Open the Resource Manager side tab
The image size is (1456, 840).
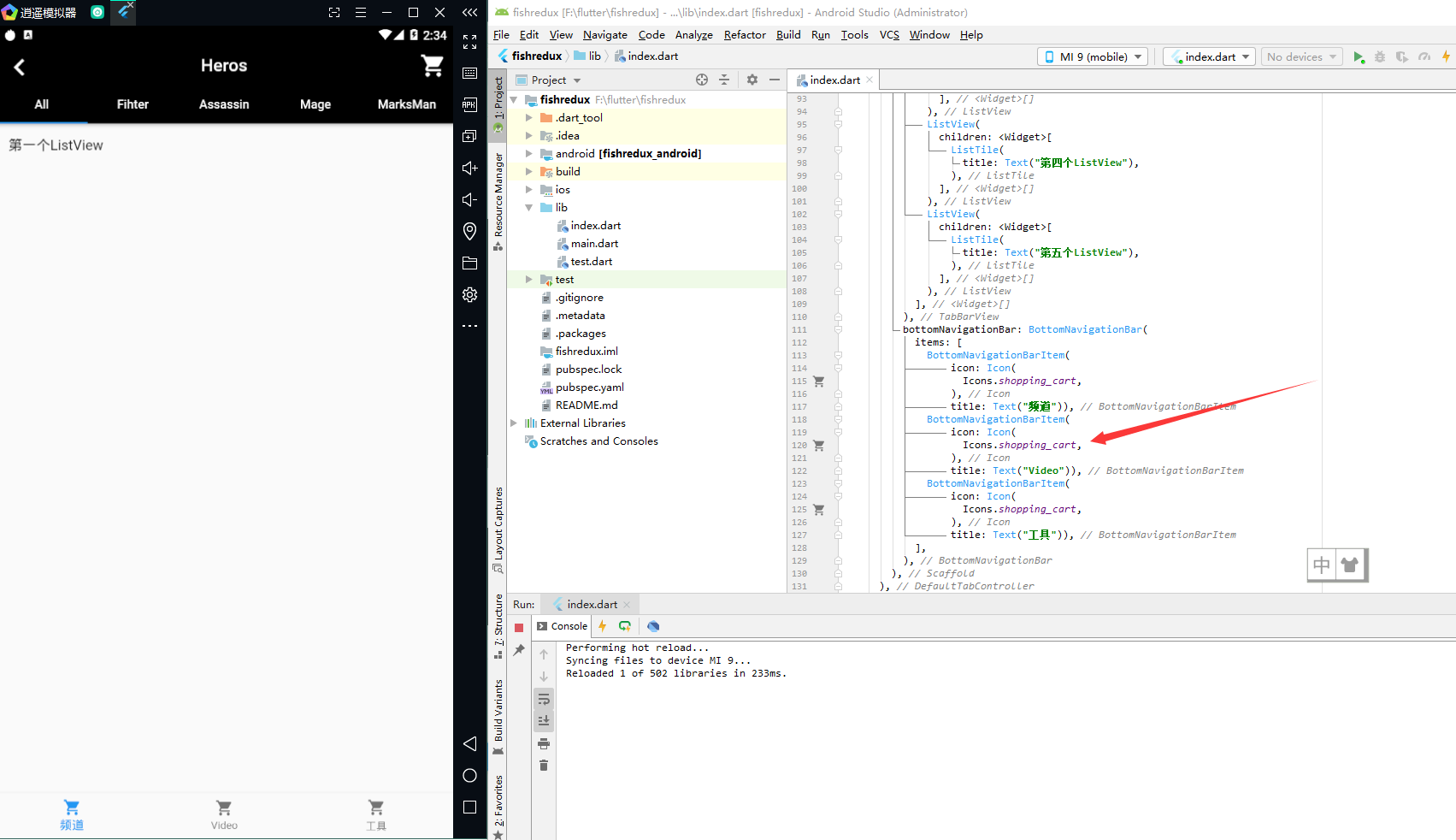[498, 202]
